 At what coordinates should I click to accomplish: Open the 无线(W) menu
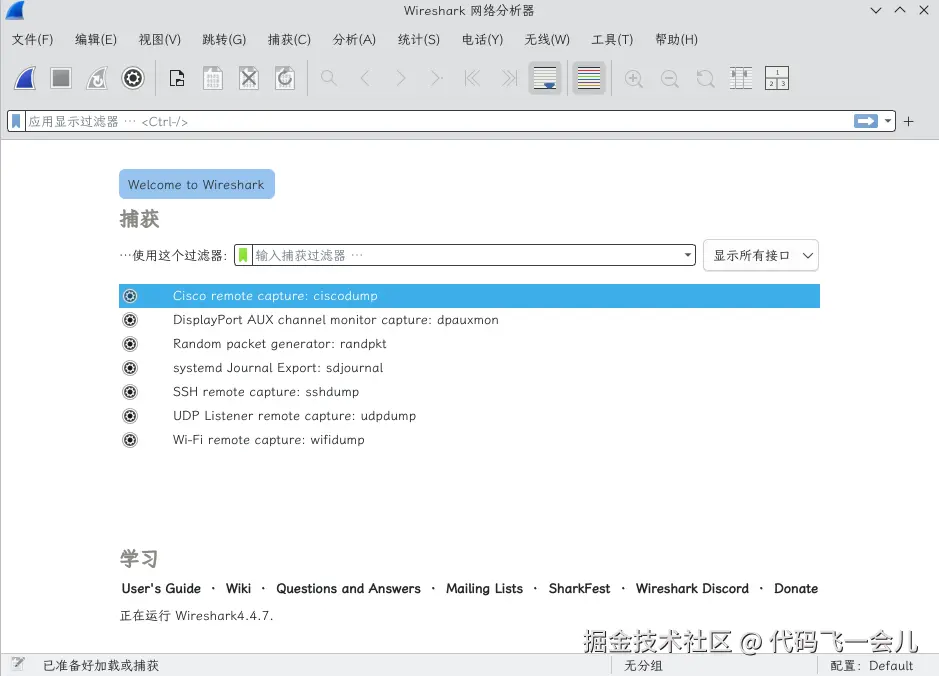[x=547, y=40]
